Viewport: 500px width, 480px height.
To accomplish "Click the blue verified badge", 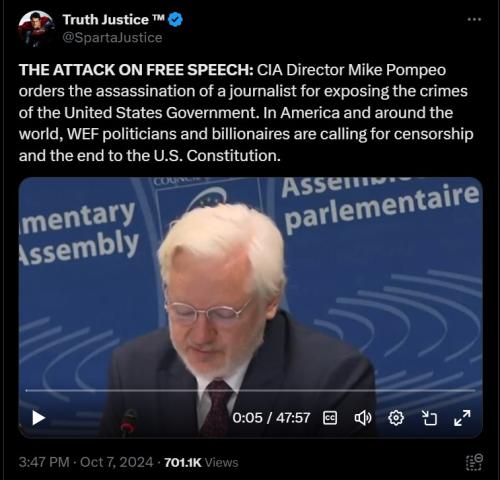I will tap(175, 20).
